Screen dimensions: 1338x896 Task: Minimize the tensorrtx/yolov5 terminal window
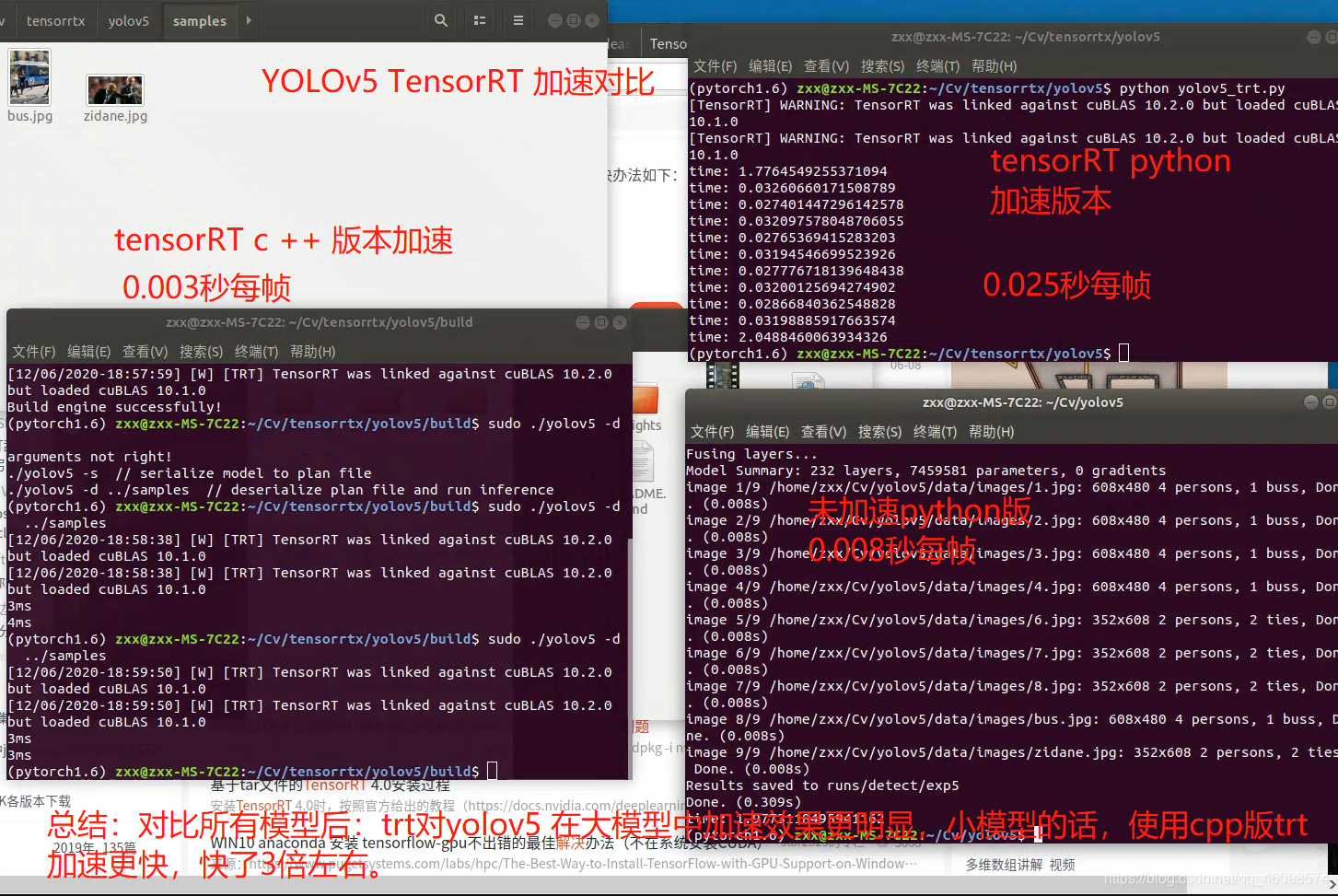tap(1314, 37)
